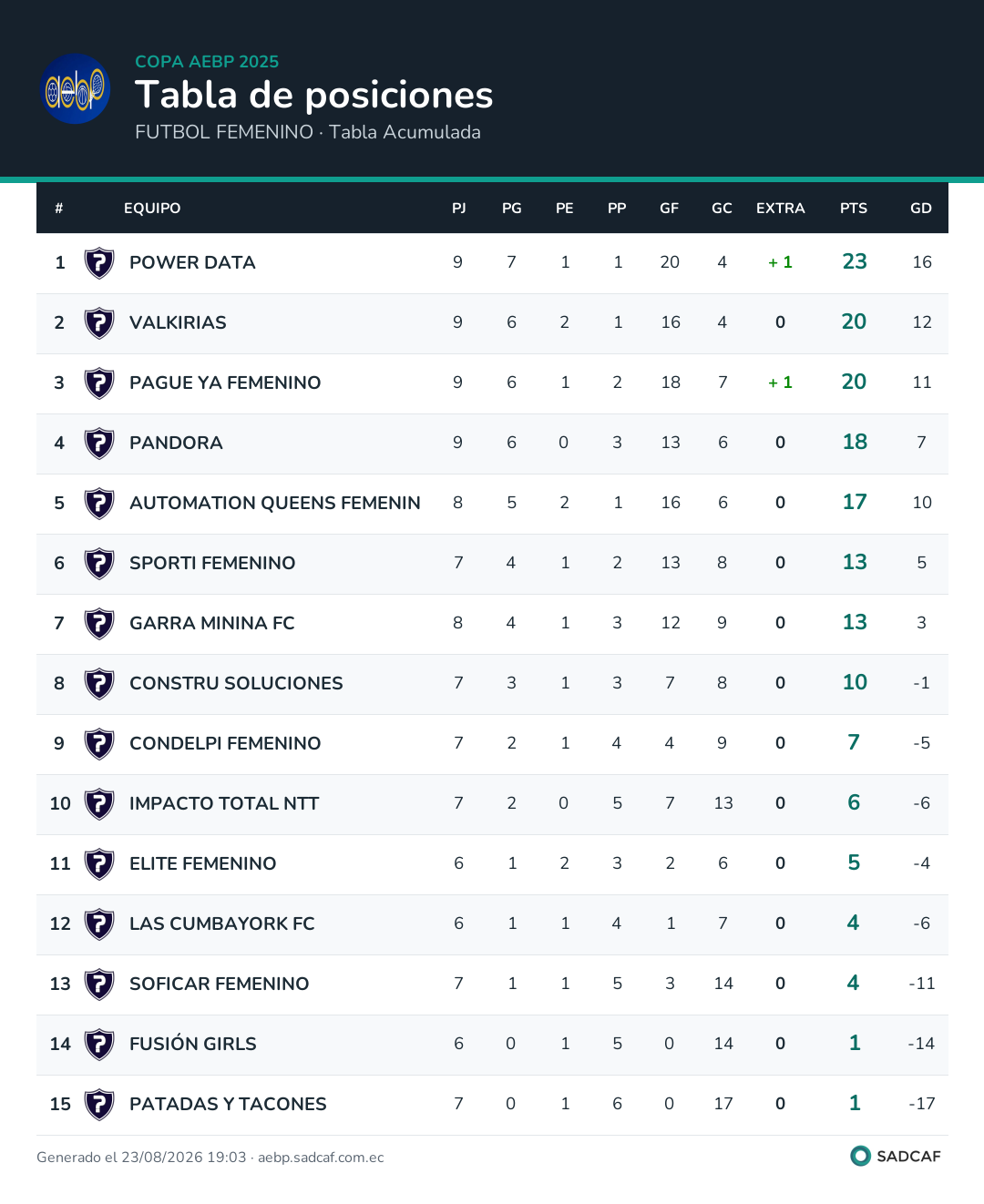Open AUTOMATION QUEENS FEMENIN team name
The height and width of the screenshot is (1204, 984).
[275, 503]
